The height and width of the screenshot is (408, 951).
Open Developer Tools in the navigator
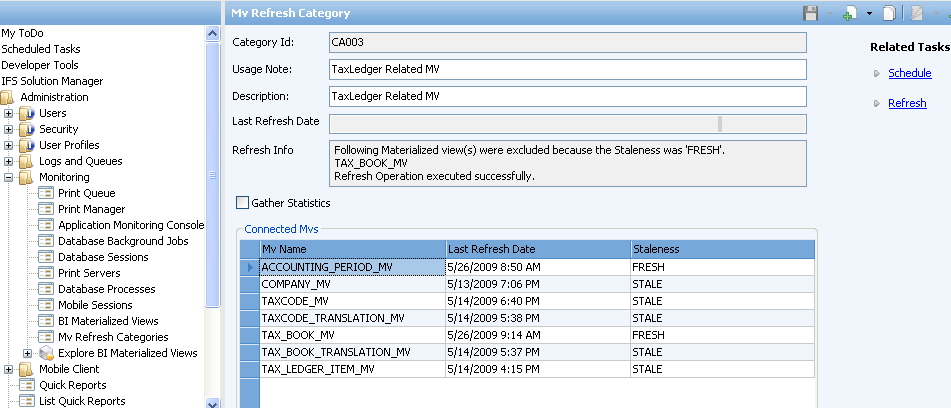click(40, 65)
